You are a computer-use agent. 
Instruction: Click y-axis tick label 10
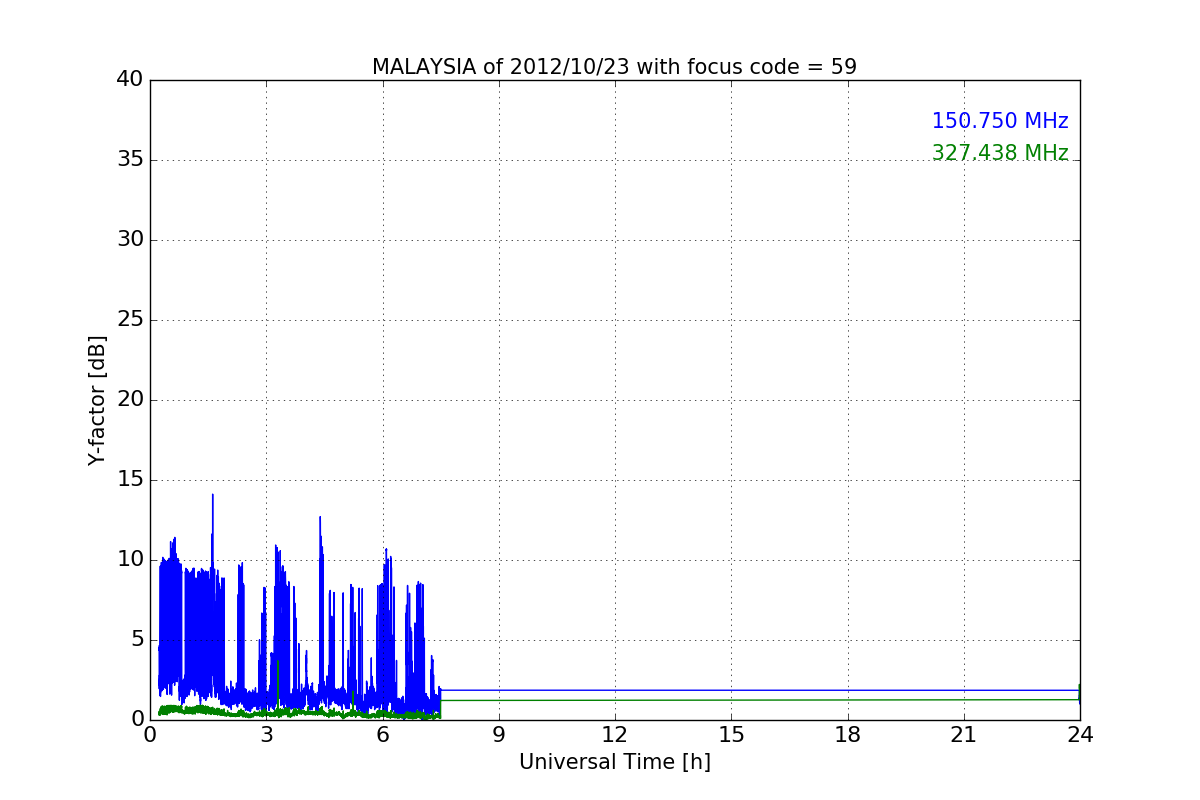tap(130, 560)
